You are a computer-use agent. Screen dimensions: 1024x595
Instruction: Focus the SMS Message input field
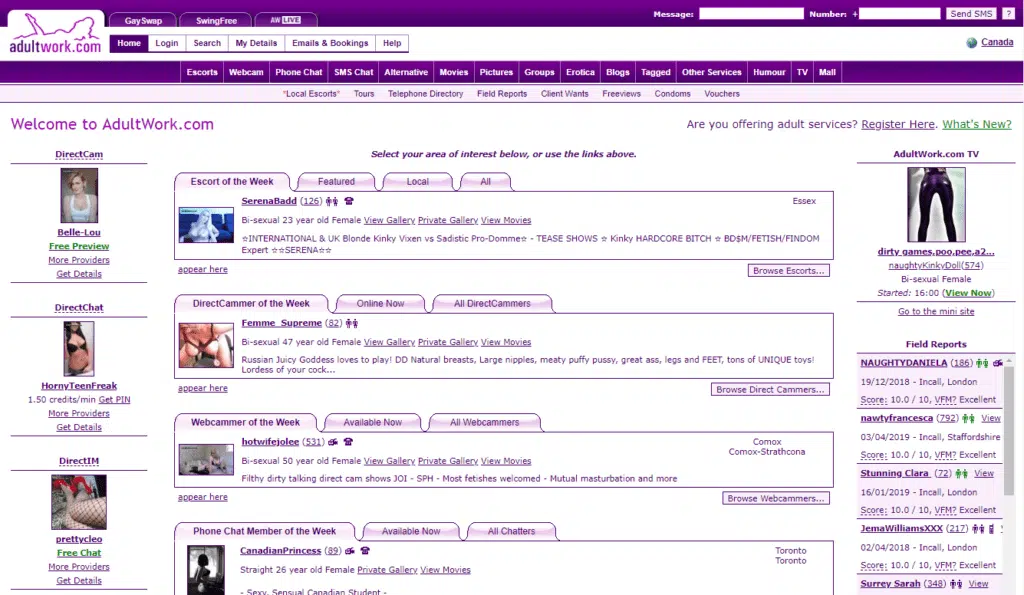(x=751, y=14)
